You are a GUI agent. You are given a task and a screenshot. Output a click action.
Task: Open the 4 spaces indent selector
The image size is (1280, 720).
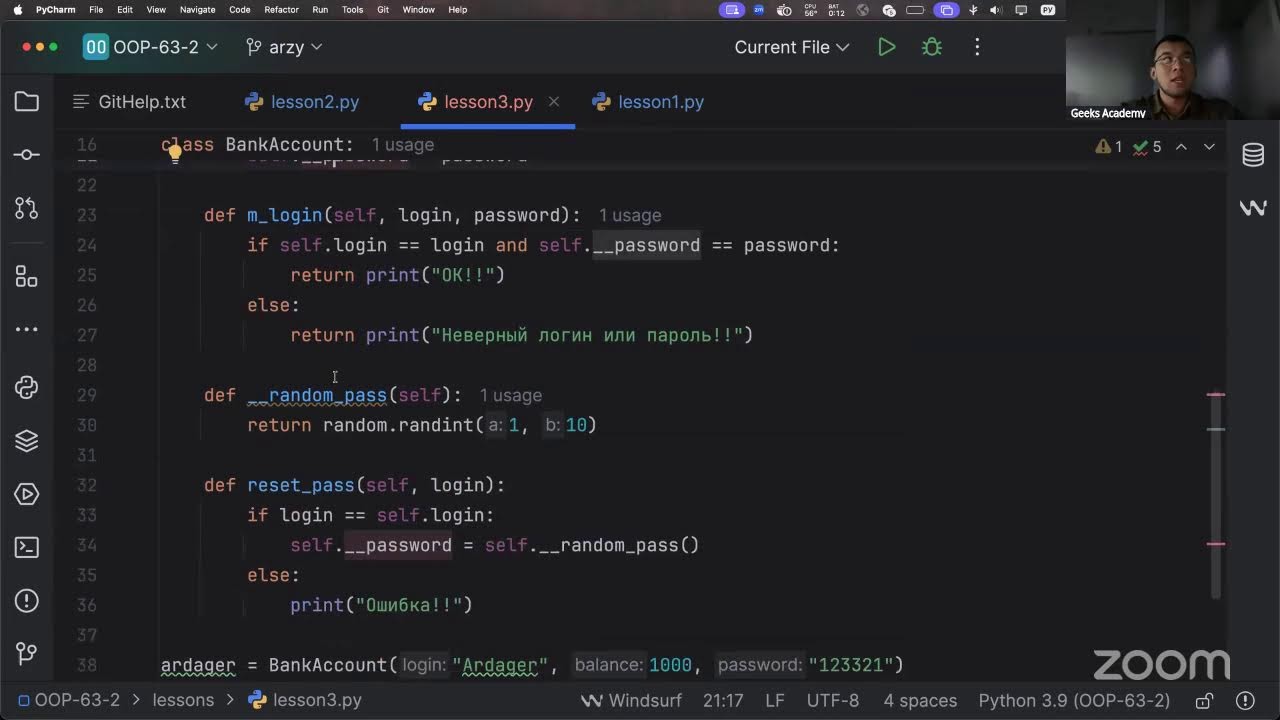click(x=920, y=701)
